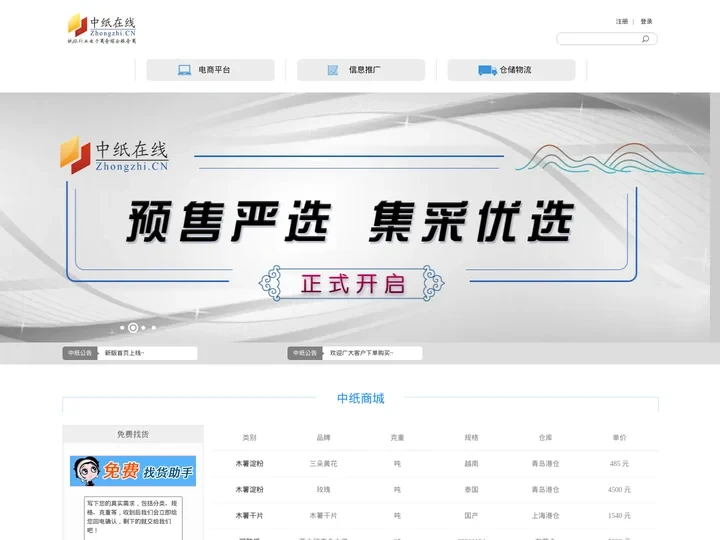Screen dimensions: 720x540
Task: Click the 中纸在线 logo in the header
Action: click(102, 28)
